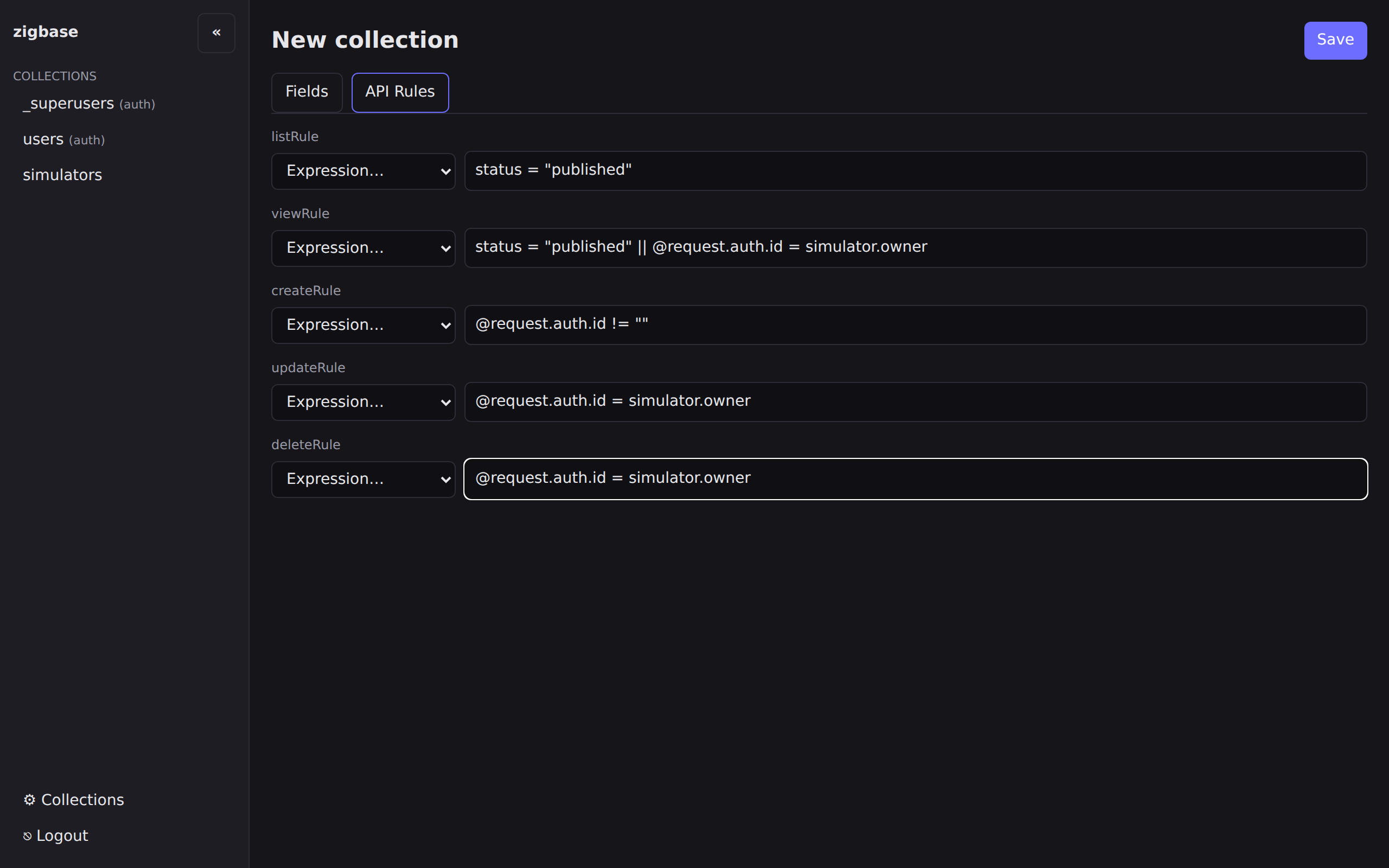Open the viewRule Expression dropdown
The image size is (1389, 868).
364,248
